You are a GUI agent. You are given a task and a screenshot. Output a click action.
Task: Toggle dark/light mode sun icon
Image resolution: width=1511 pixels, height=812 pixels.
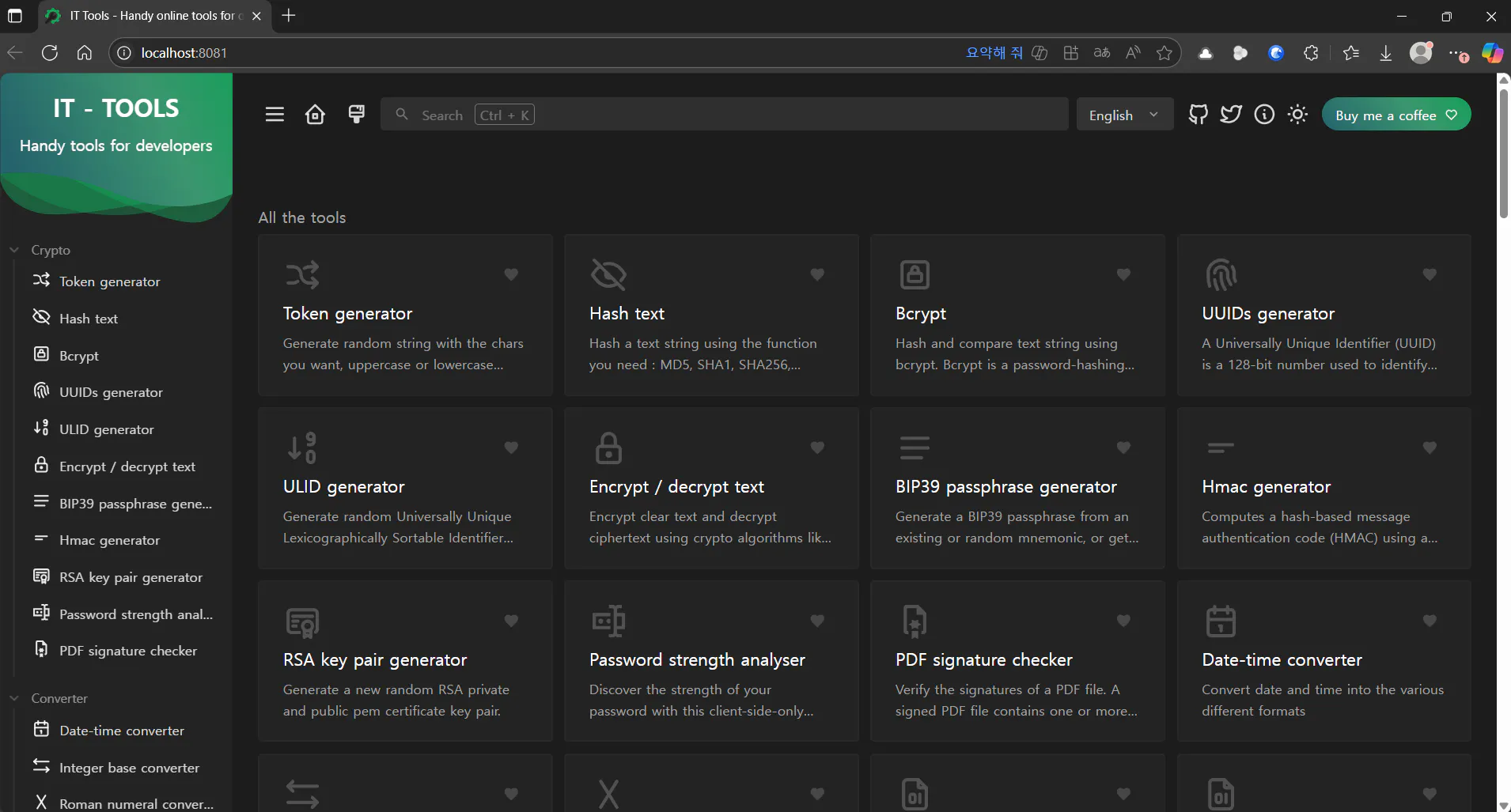1297,115
